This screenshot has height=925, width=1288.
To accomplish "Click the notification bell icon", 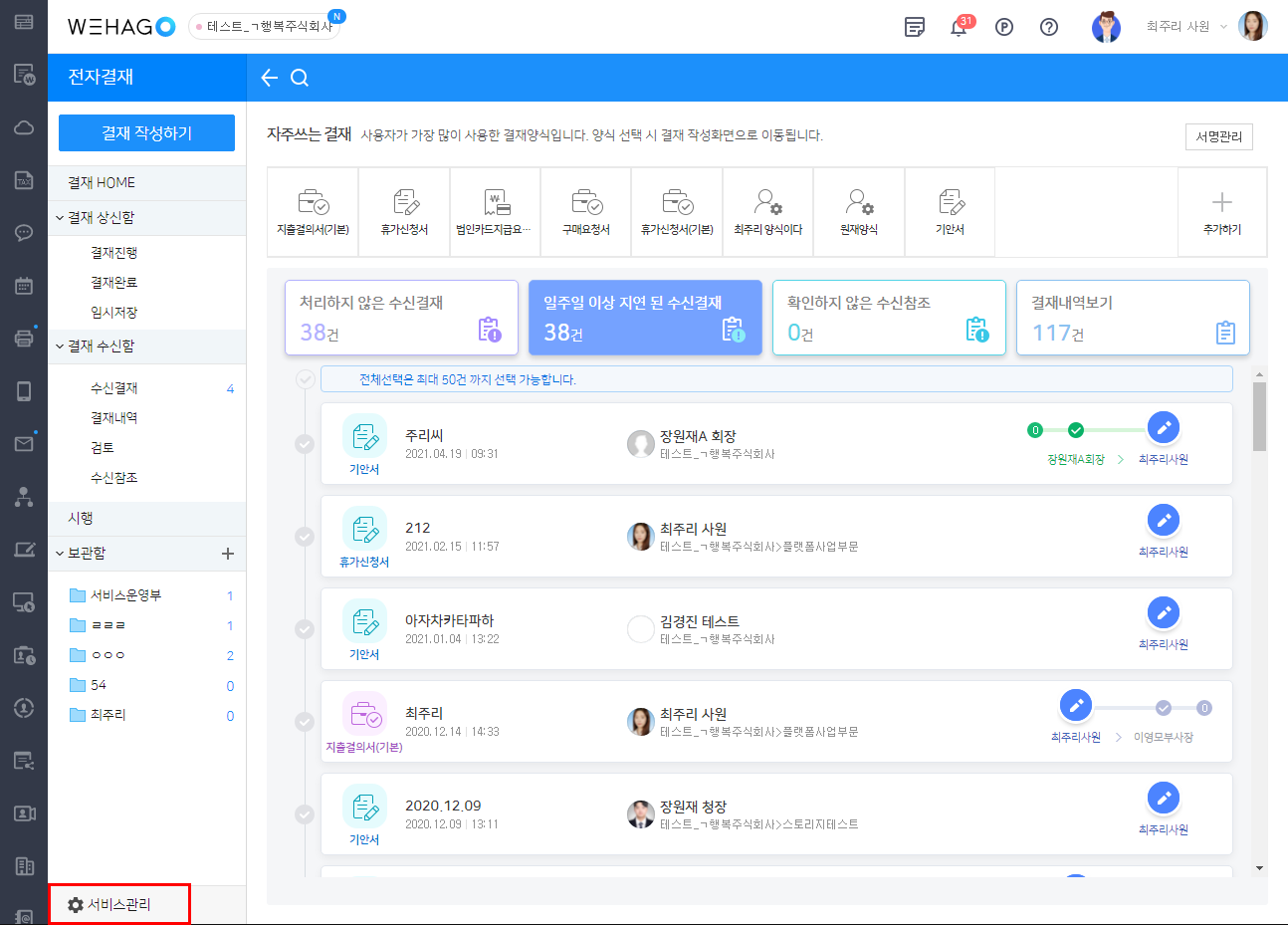I will 959,27.
